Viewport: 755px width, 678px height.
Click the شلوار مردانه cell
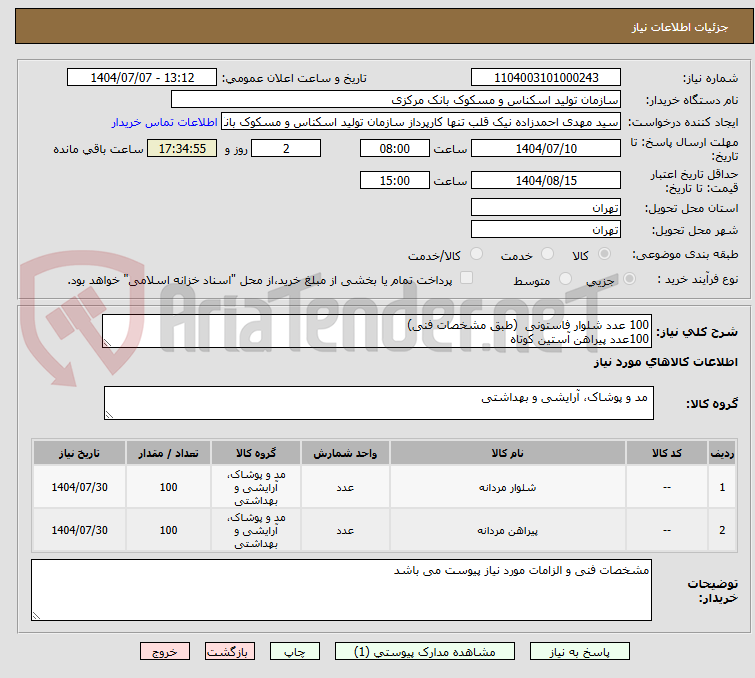(508, 487)
